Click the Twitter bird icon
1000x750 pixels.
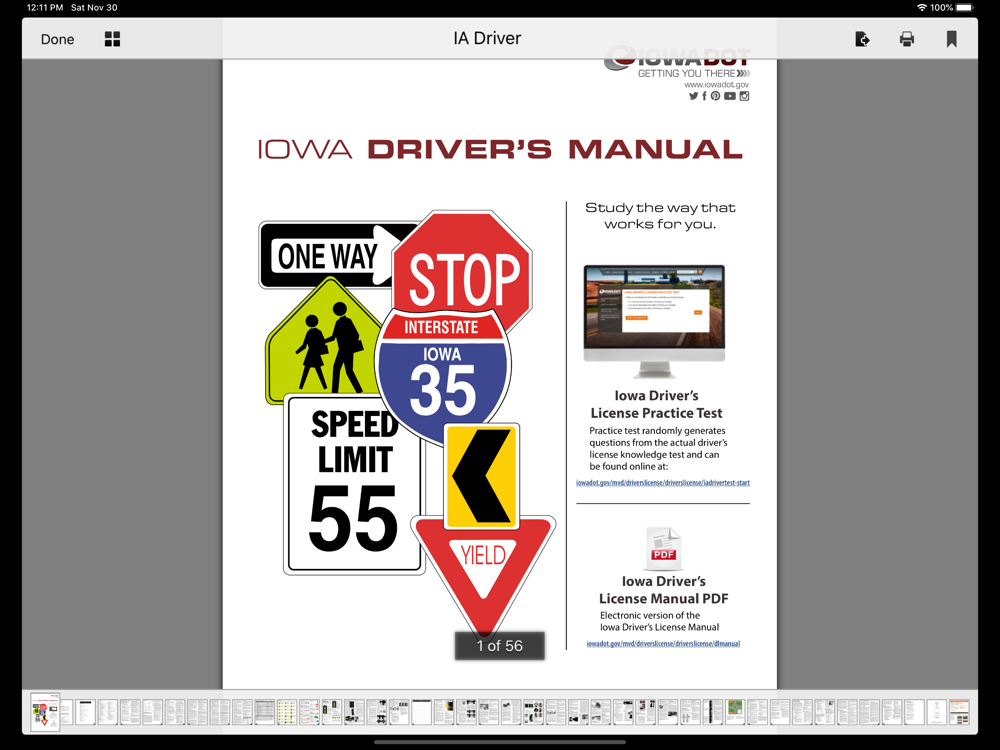(x=693, y=96)
